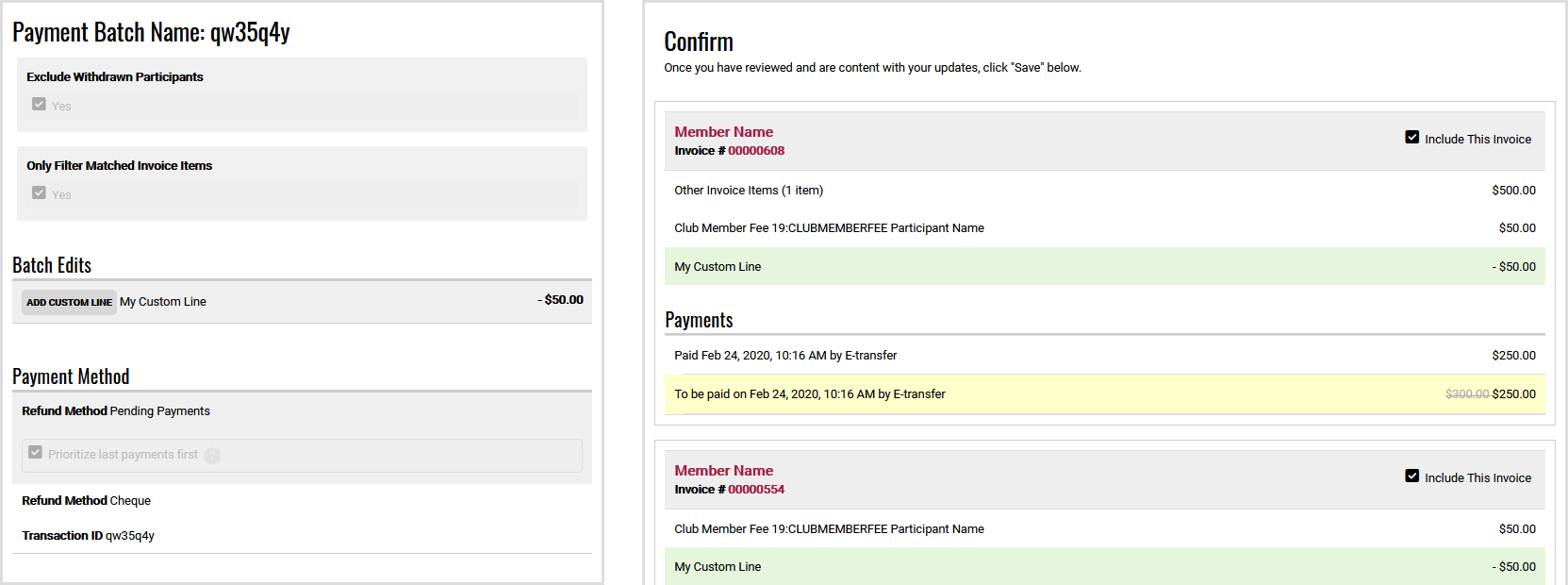
Task: Click the Payment Batch Name heading
Action: (151, 31)
